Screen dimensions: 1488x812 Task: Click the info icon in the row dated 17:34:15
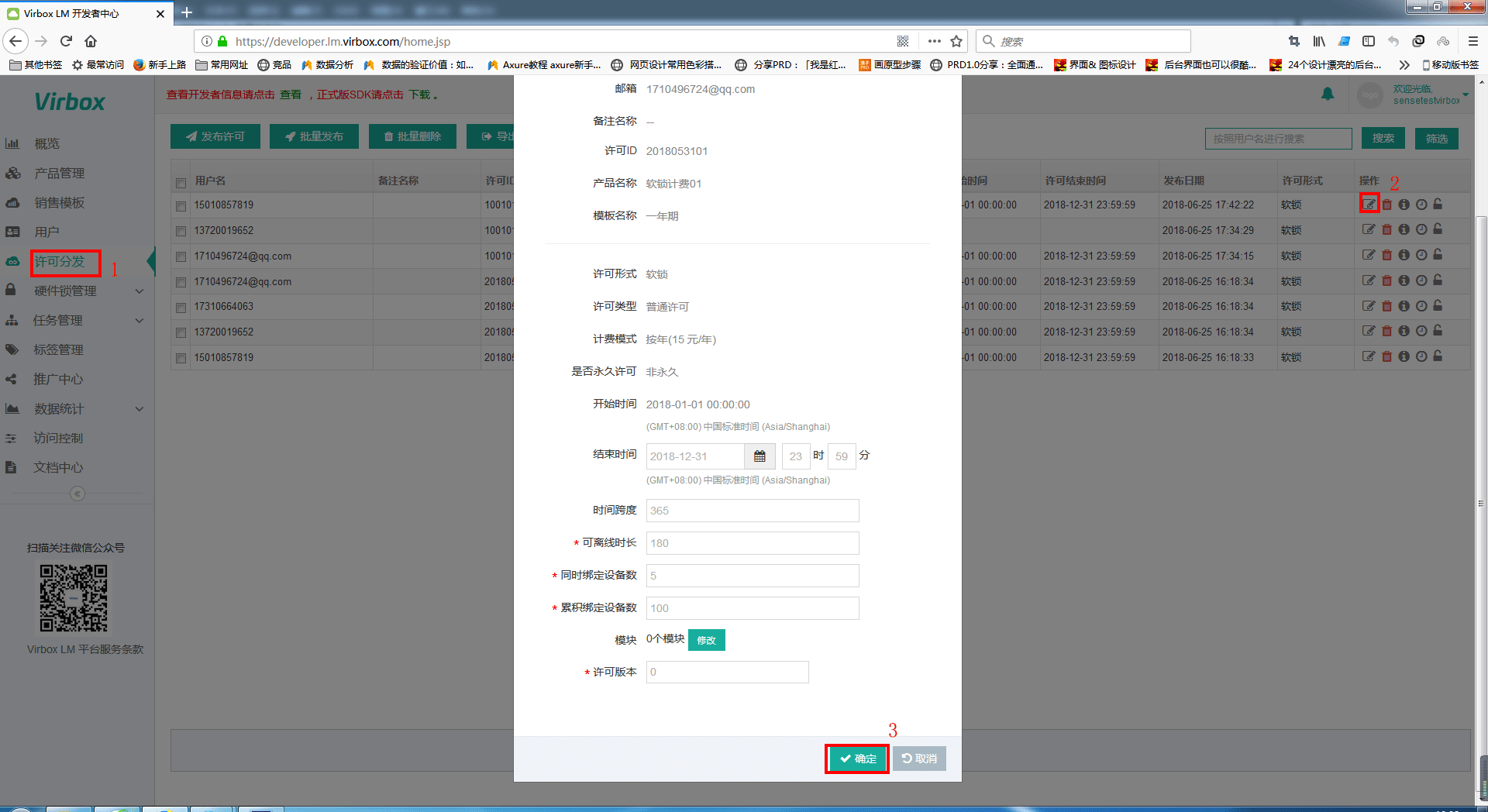pos(1404,255)
